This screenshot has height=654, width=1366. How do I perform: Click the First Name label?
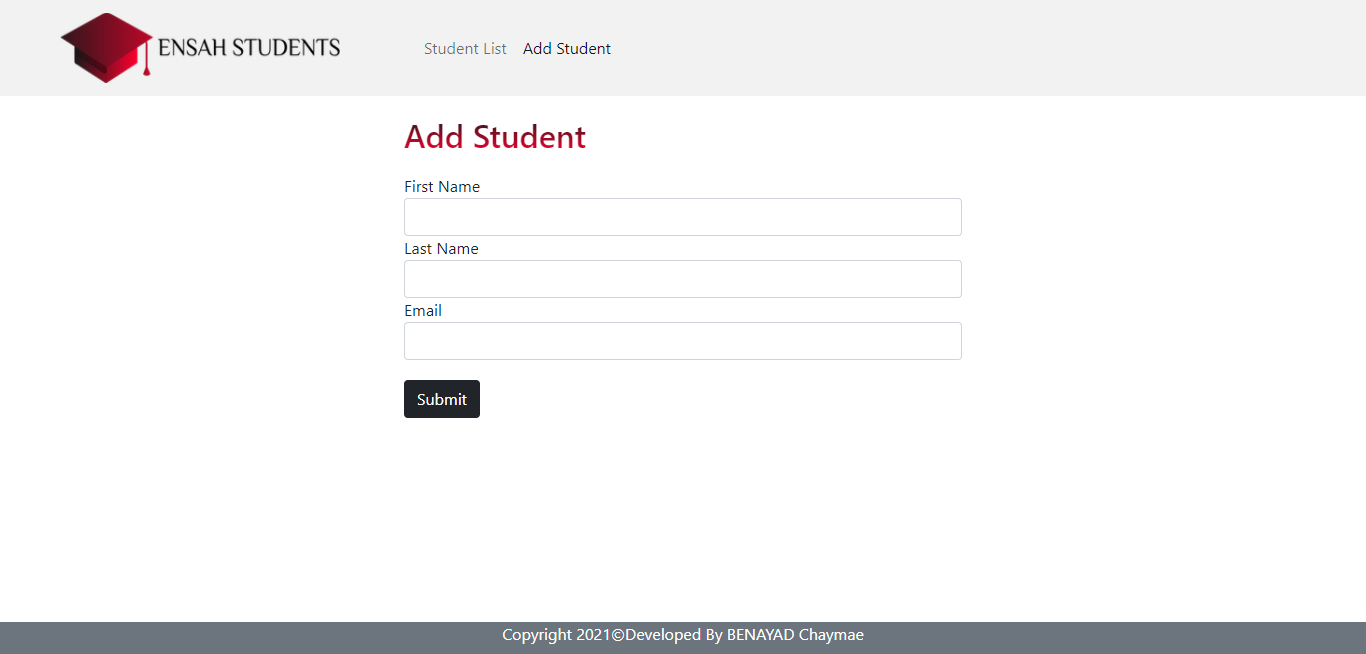pyautogui.click(x=441, y=186)
